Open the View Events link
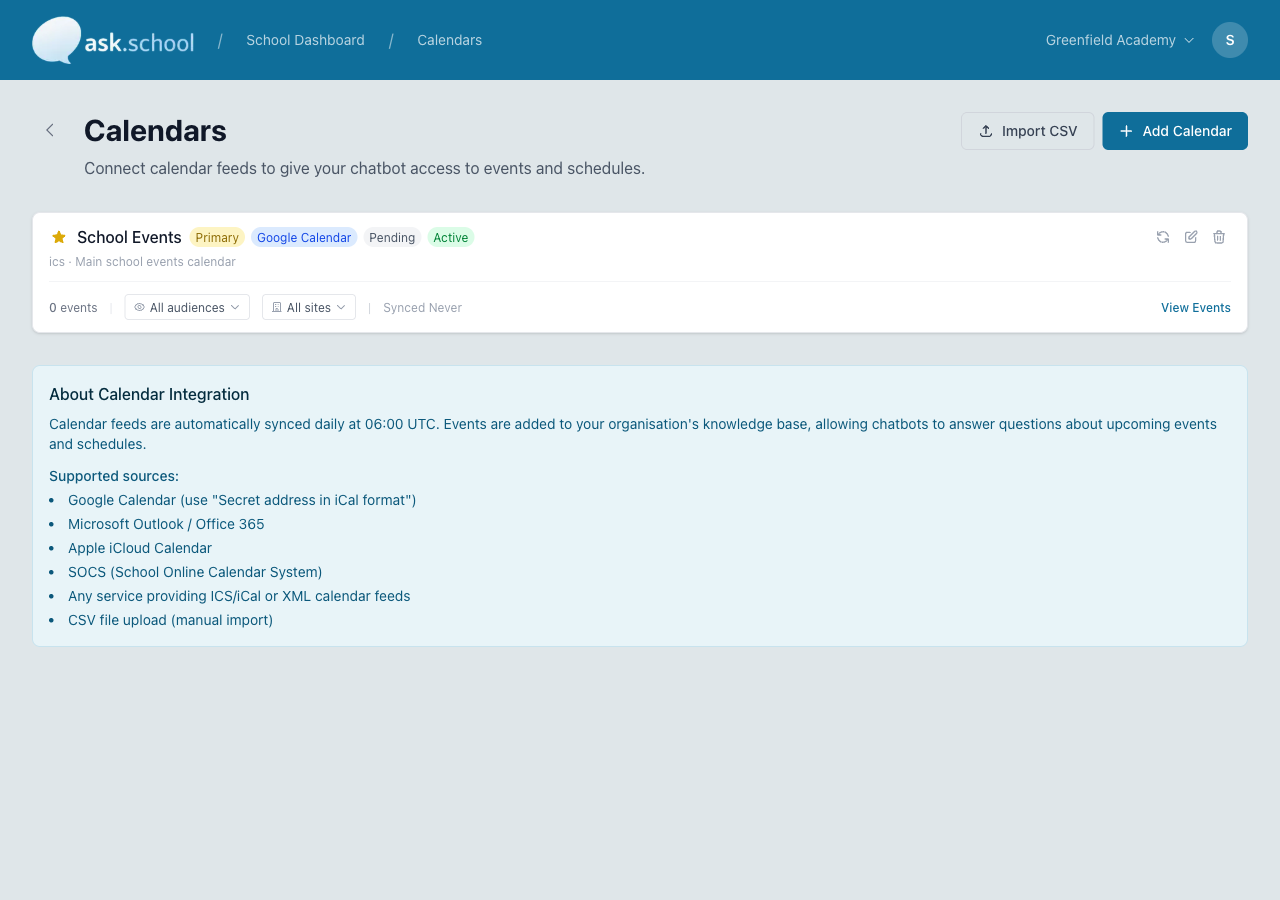1280x900 pixels. (x=1196, y=307)
